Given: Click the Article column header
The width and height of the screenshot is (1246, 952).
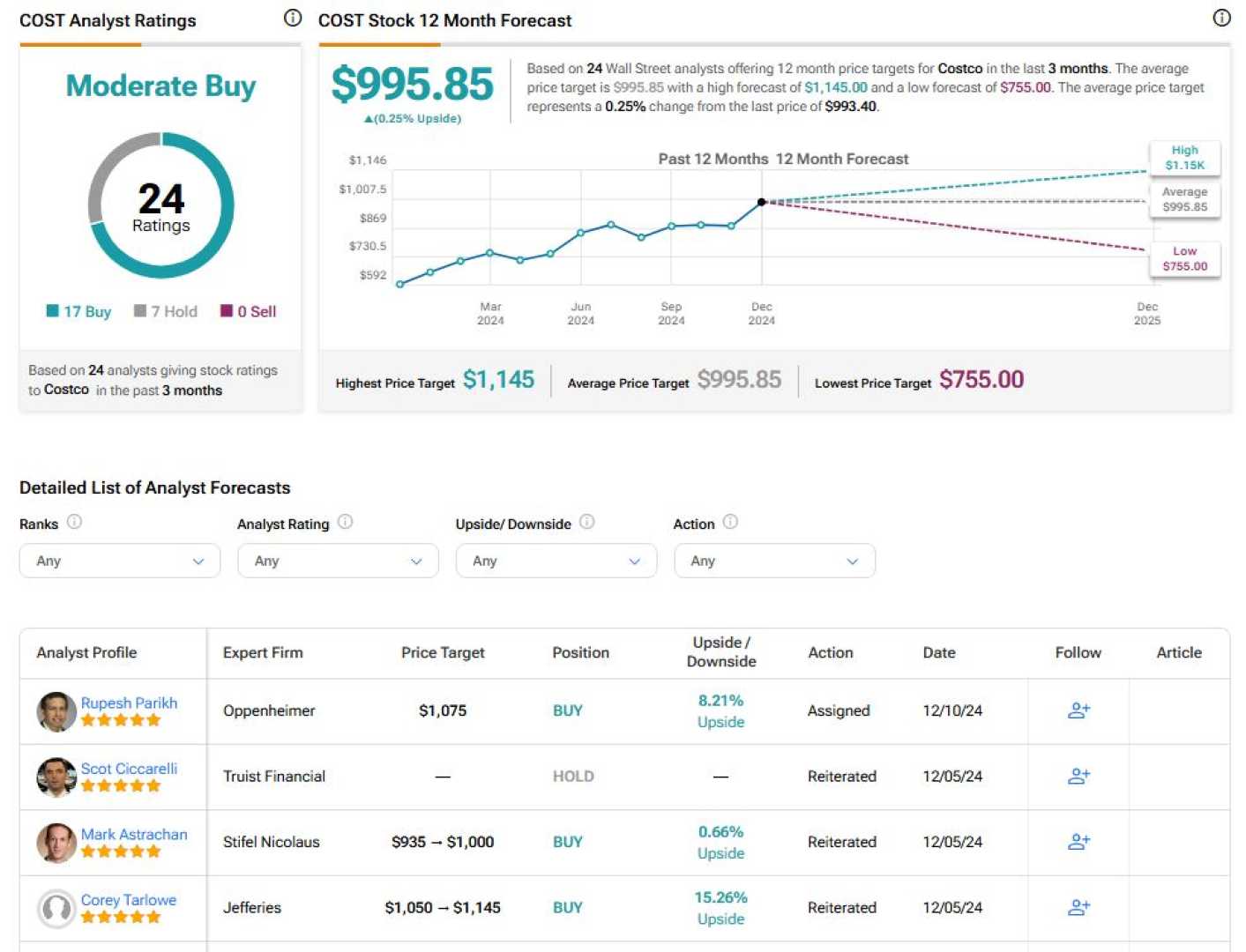Looking at the screenshot, I should click(1179, 652).
